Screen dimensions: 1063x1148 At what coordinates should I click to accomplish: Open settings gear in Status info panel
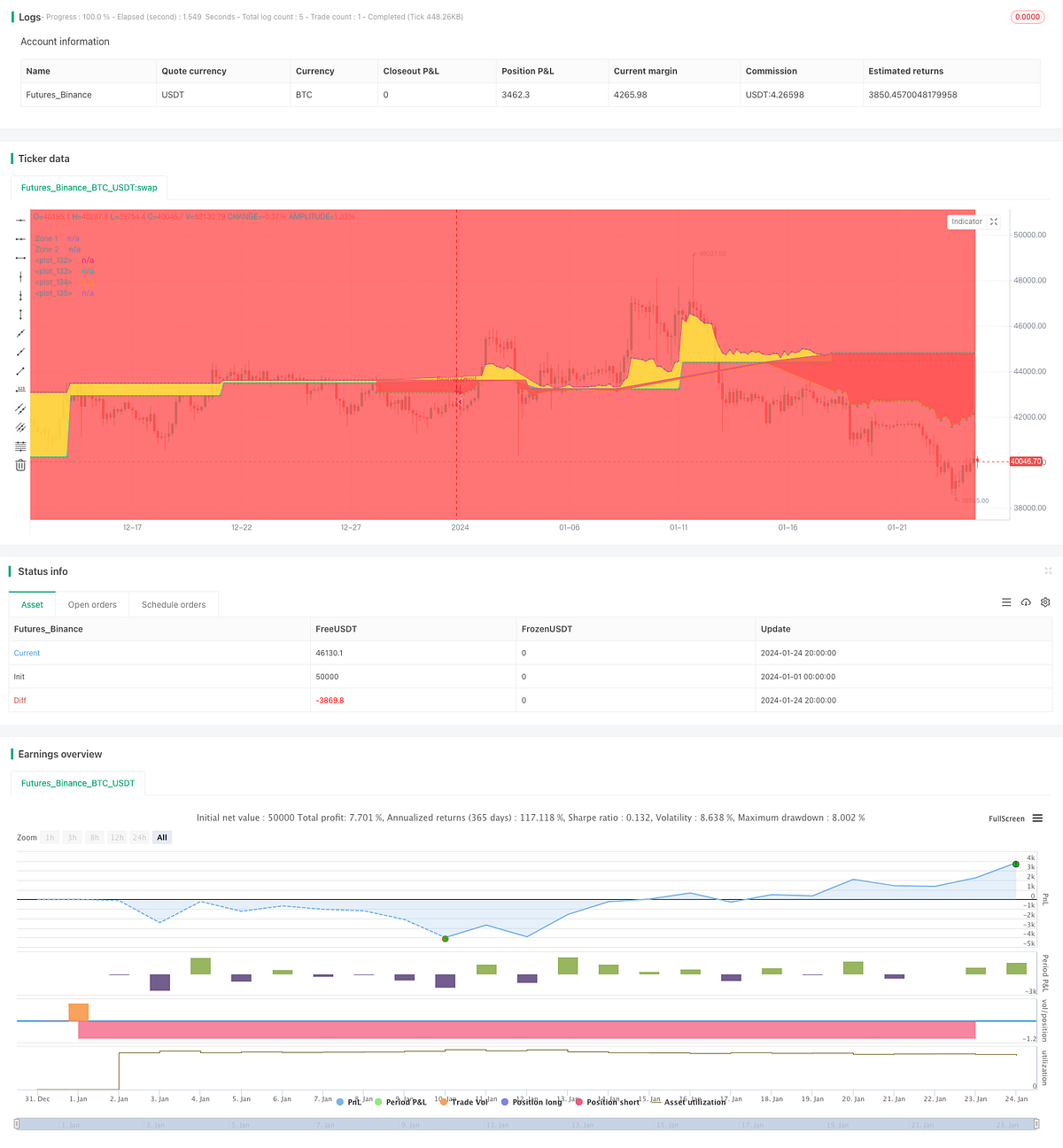click(x=1045, y=602)
